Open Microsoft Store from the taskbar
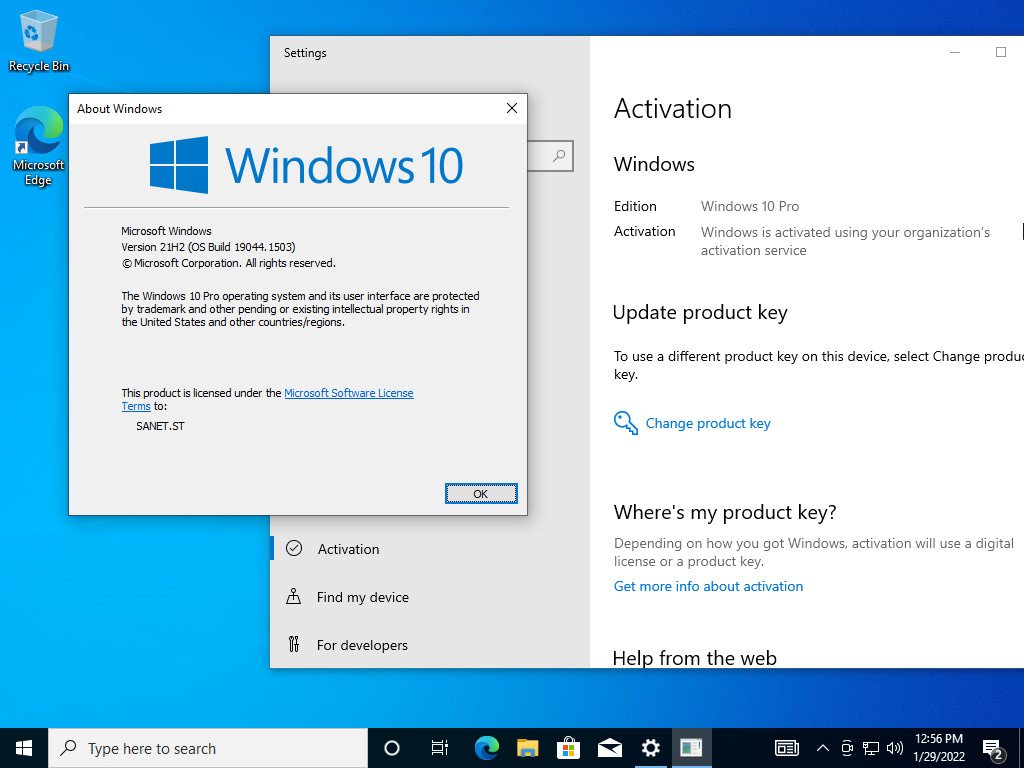This screenshot has width=1024, height=768. coord(569,748)
